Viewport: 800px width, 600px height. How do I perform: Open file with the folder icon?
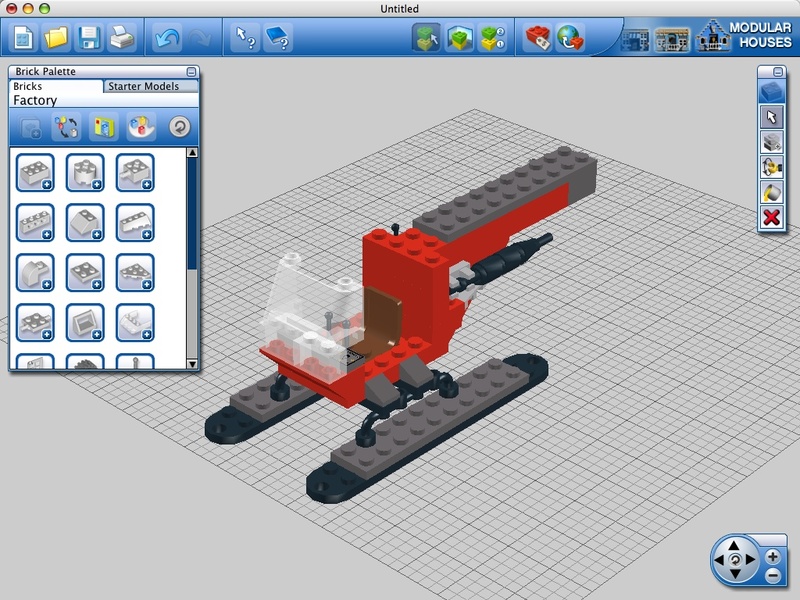coord(56,38)
